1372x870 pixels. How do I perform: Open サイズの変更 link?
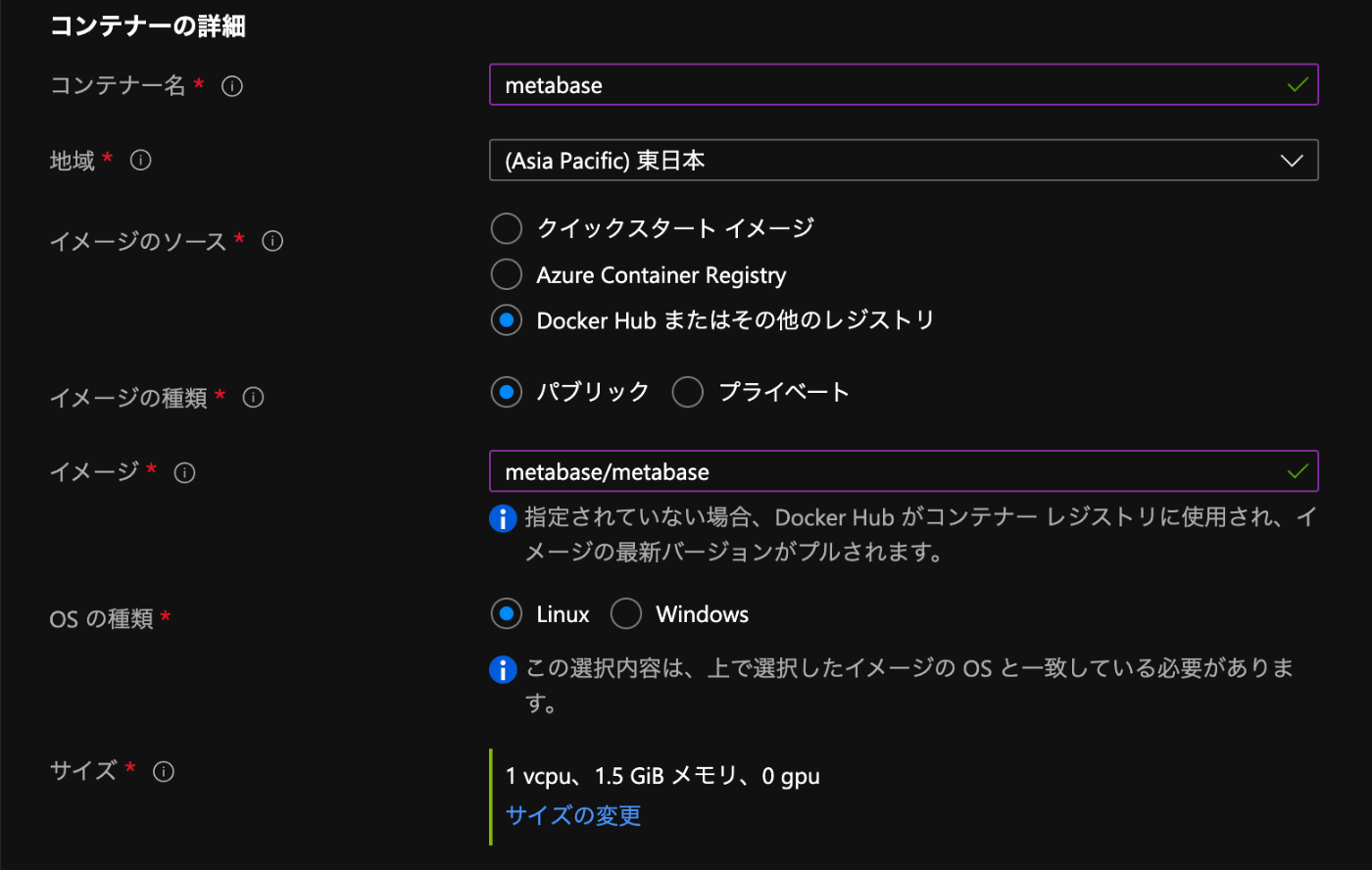tap(573, 816)
